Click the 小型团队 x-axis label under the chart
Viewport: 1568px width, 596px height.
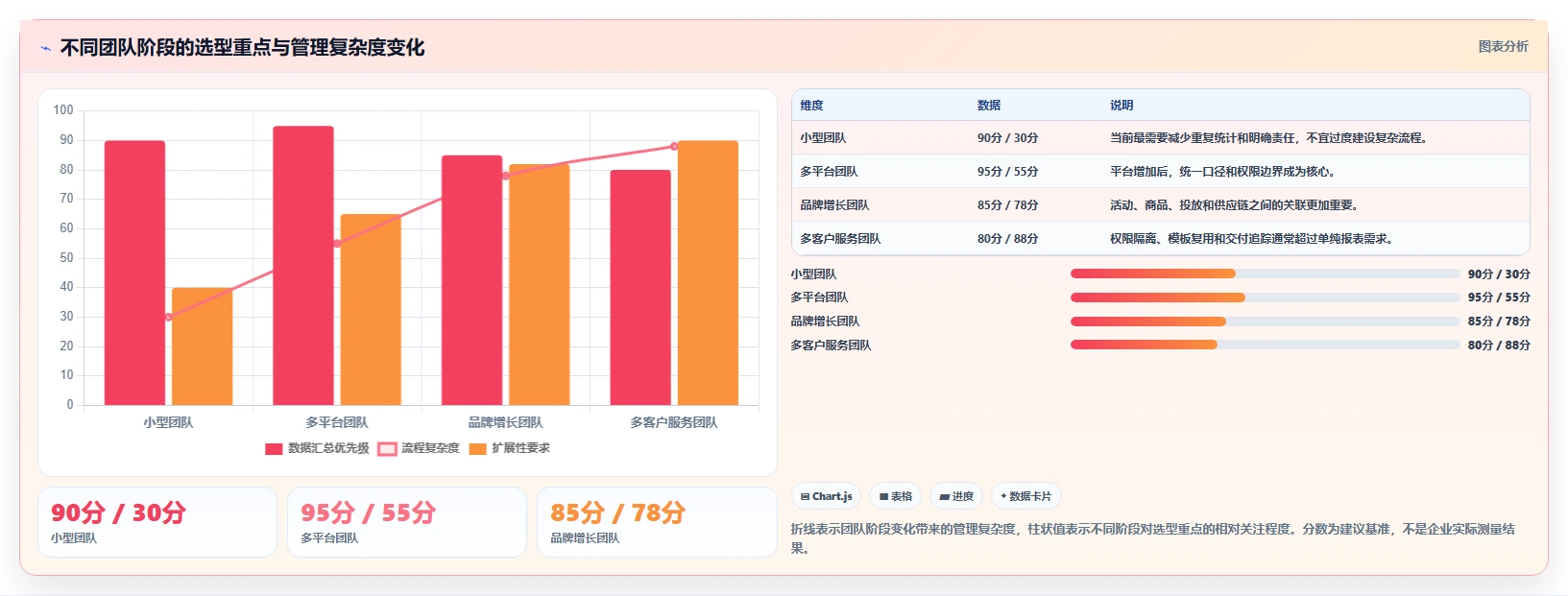tap(168, 422)
